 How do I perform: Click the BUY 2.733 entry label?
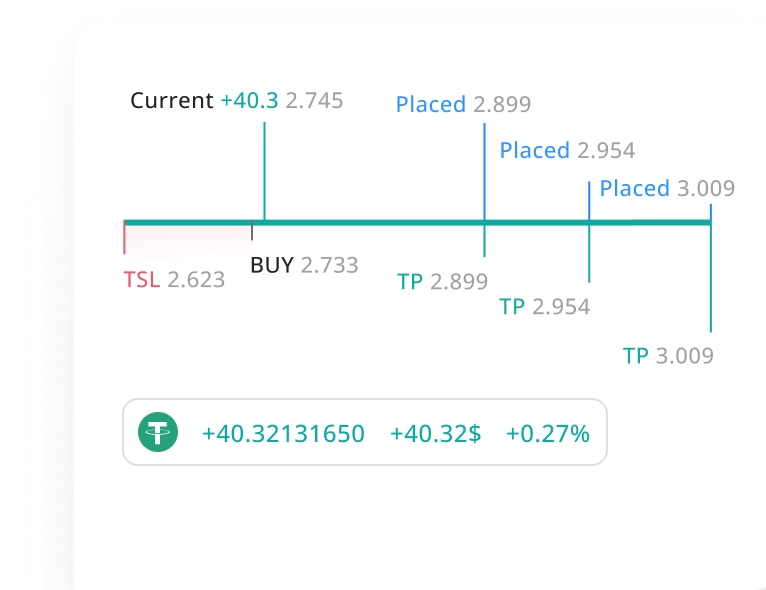[304, 265]
